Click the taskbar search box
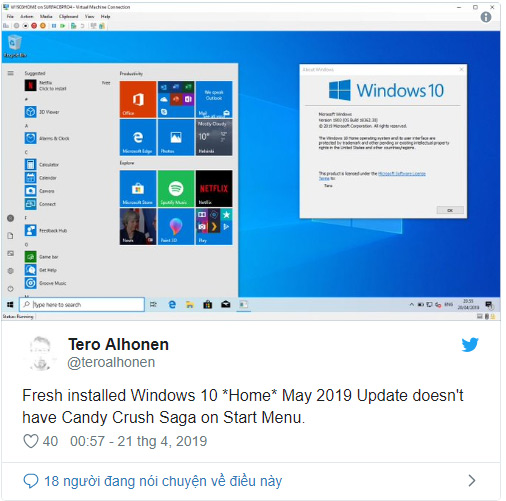The height and width of the screenshot is (501, 506). 82,304
